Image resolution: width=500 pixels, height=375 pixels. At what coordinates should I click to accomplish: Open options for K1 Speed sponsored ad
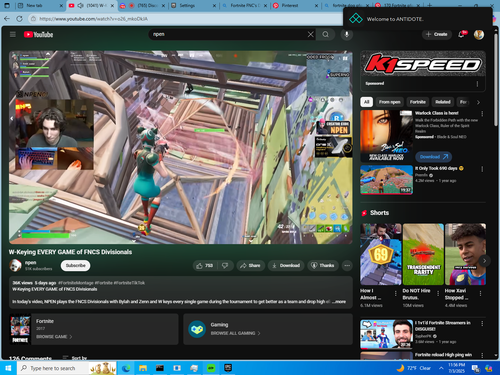point(477,84)
